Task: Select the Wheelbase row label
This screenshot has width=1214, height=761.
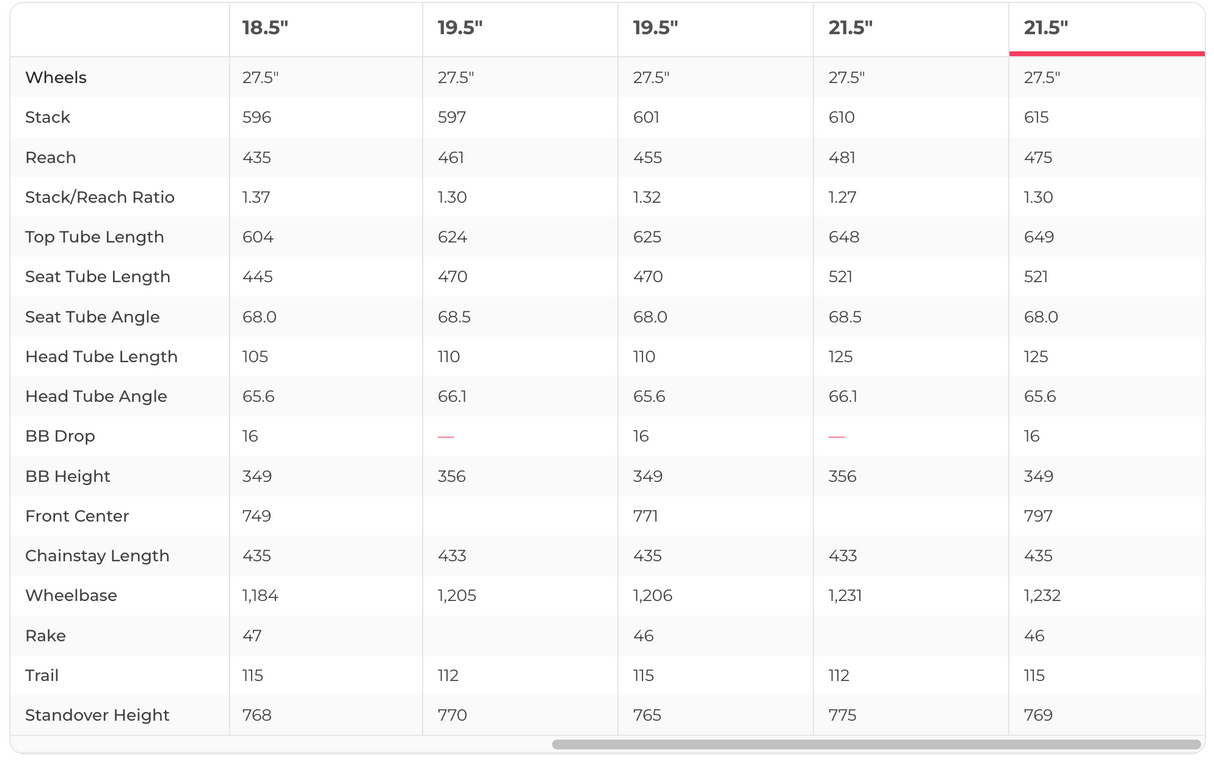Action: coord(71,595)
